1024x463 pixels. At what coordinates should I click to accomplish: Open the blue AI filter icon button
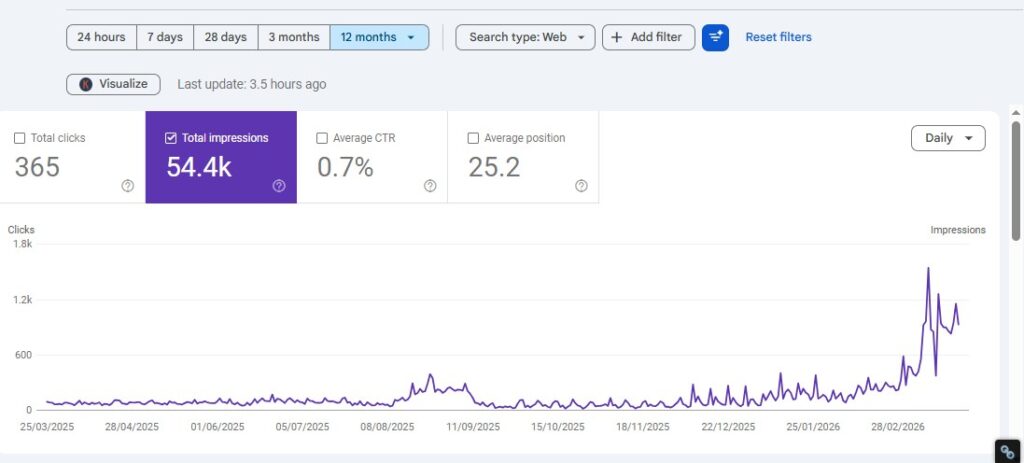[715, 37]
